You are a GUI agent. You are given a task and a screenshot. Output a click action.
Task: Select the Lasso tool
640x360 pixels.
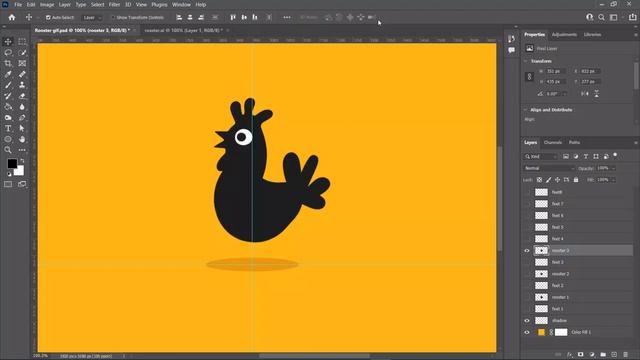(8, 53)
